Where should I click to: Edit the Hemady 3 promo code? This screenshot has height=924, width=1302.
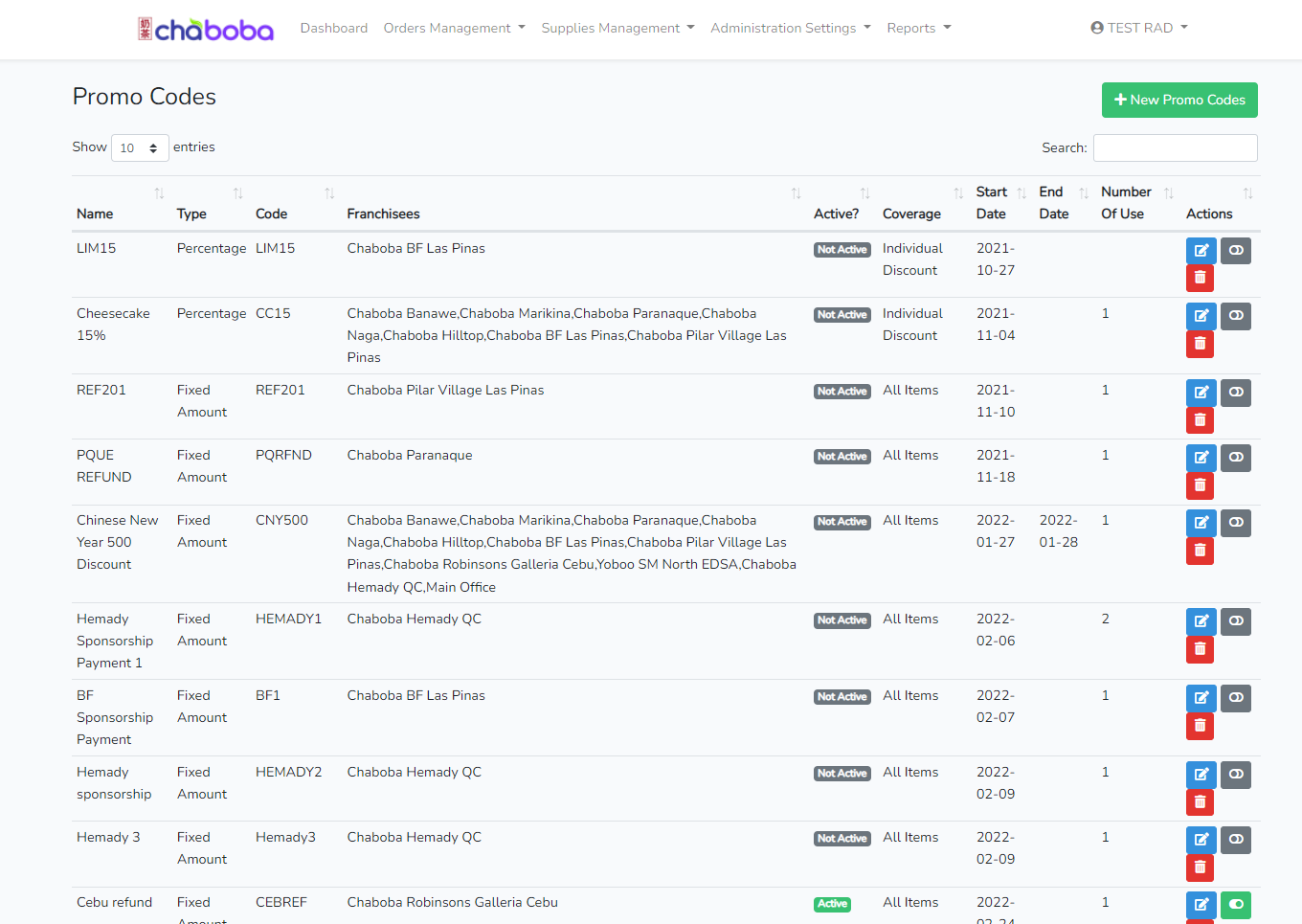[x=1201, y=840]
